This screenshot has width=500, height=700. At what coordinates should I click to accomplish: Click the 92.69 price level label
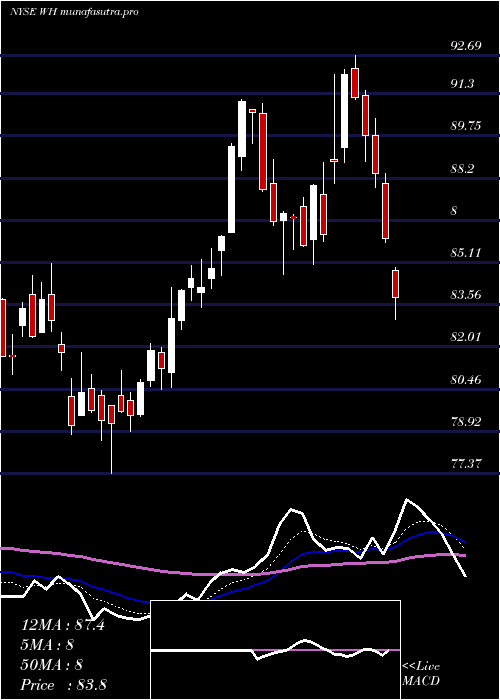pyautogui.click(x=466, y=46)
